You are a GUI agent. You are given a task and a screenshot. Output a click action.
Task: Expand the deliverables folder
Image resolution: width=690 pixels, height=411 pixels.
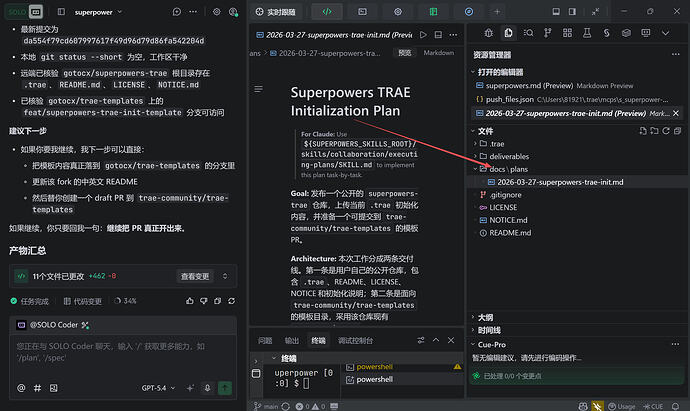[509, 157]
